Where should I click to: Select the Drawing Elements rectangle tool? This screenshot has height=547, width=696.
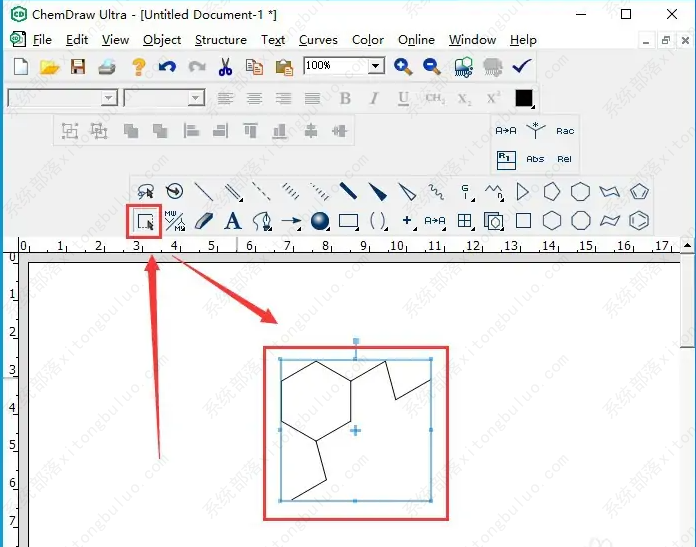point(349,221)
